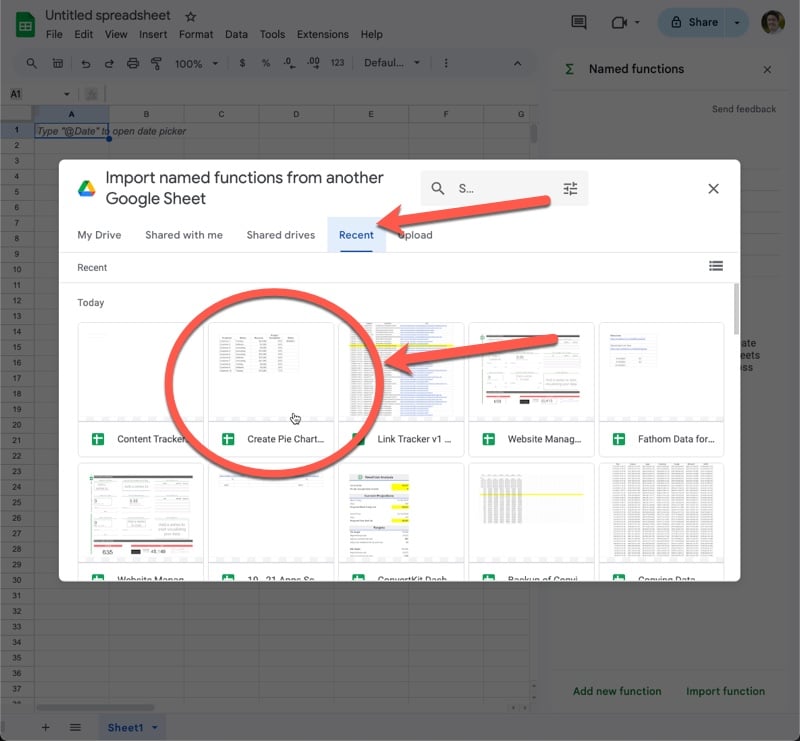Screen dimensions: 800x741
Task: Switch to list view icon
Action: (715, 266)
